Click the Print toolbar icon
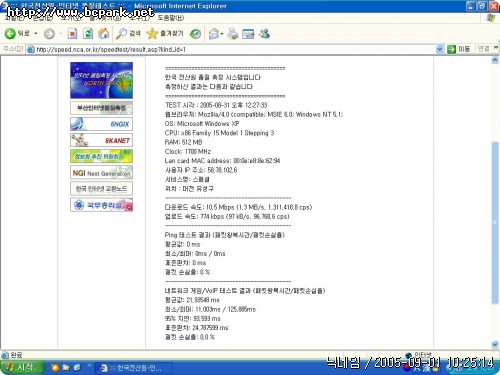500x375 pixels. point(233,34)
